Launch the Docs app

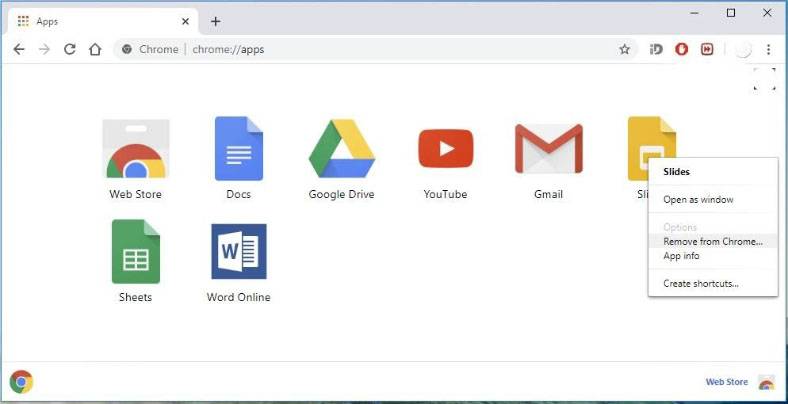point(239,149)
